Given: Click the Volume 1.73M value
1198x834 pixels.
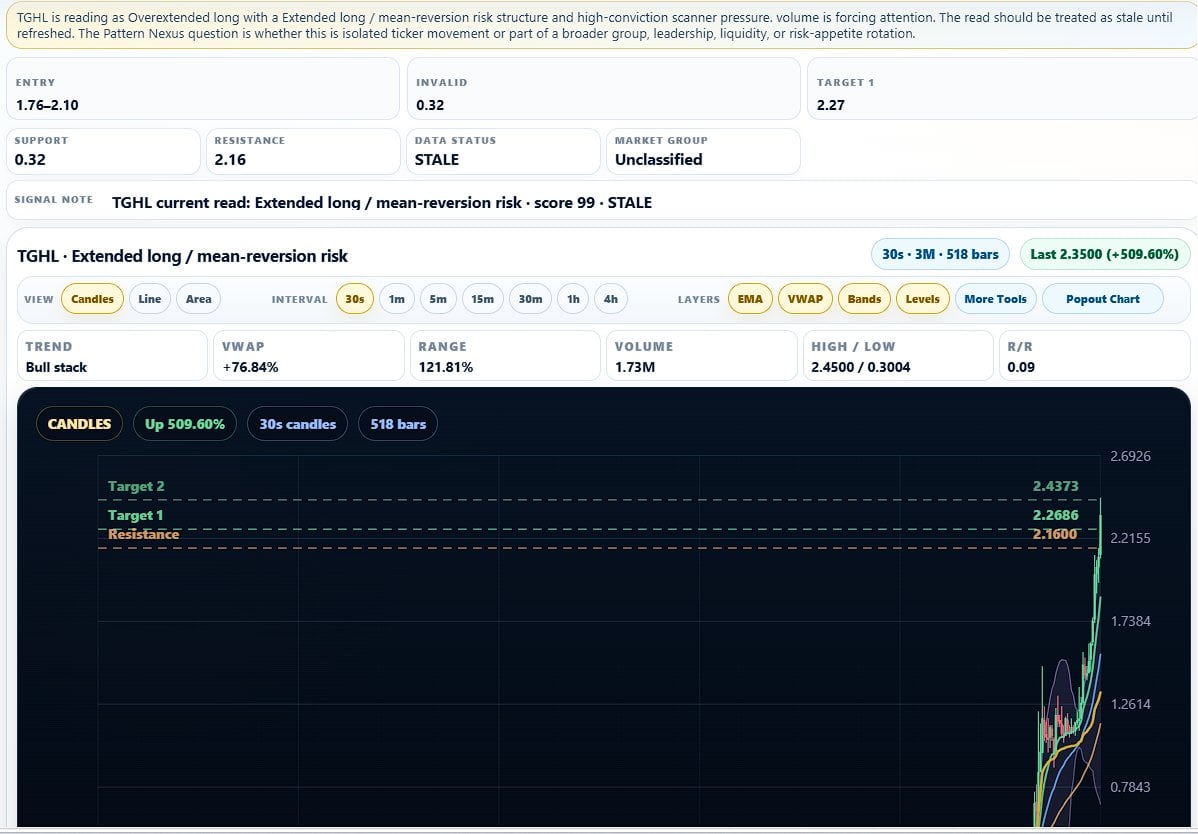Looking at the screenshot, I should point(635,367).
